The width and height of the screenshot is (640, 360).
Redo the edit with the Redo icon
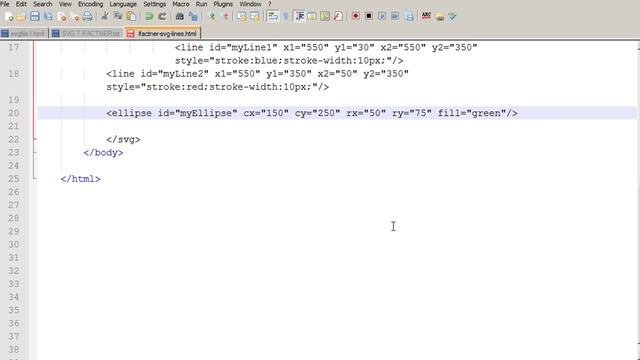point(162,16)
